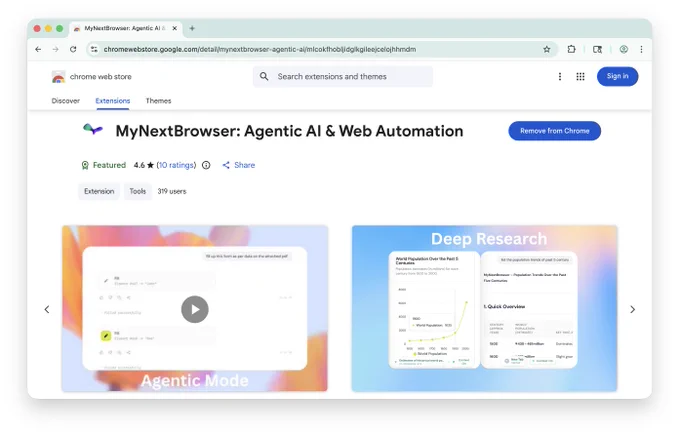Sign in to Chrome Web Store
The width and height of the screenshot is (680, 435).
click(618, 76)
